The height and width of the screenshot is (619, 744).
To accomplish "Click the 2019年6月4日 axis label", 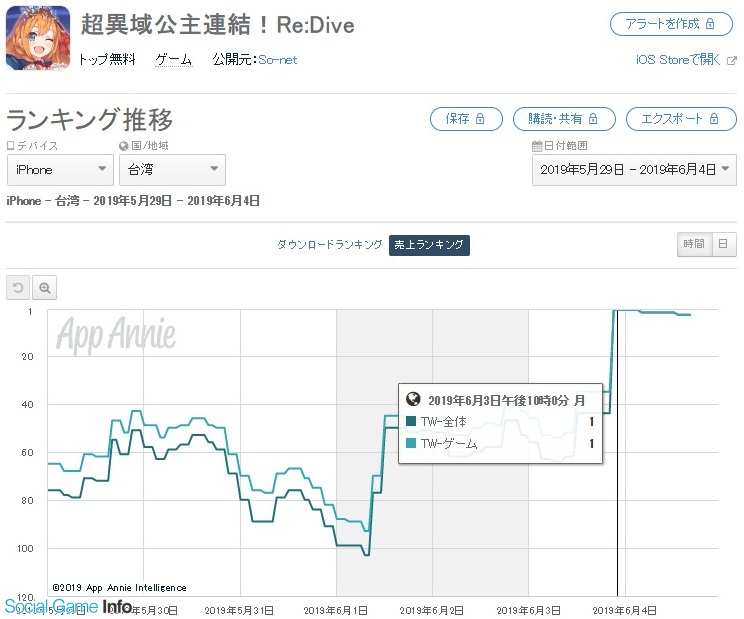I will [x=624, y=610].
